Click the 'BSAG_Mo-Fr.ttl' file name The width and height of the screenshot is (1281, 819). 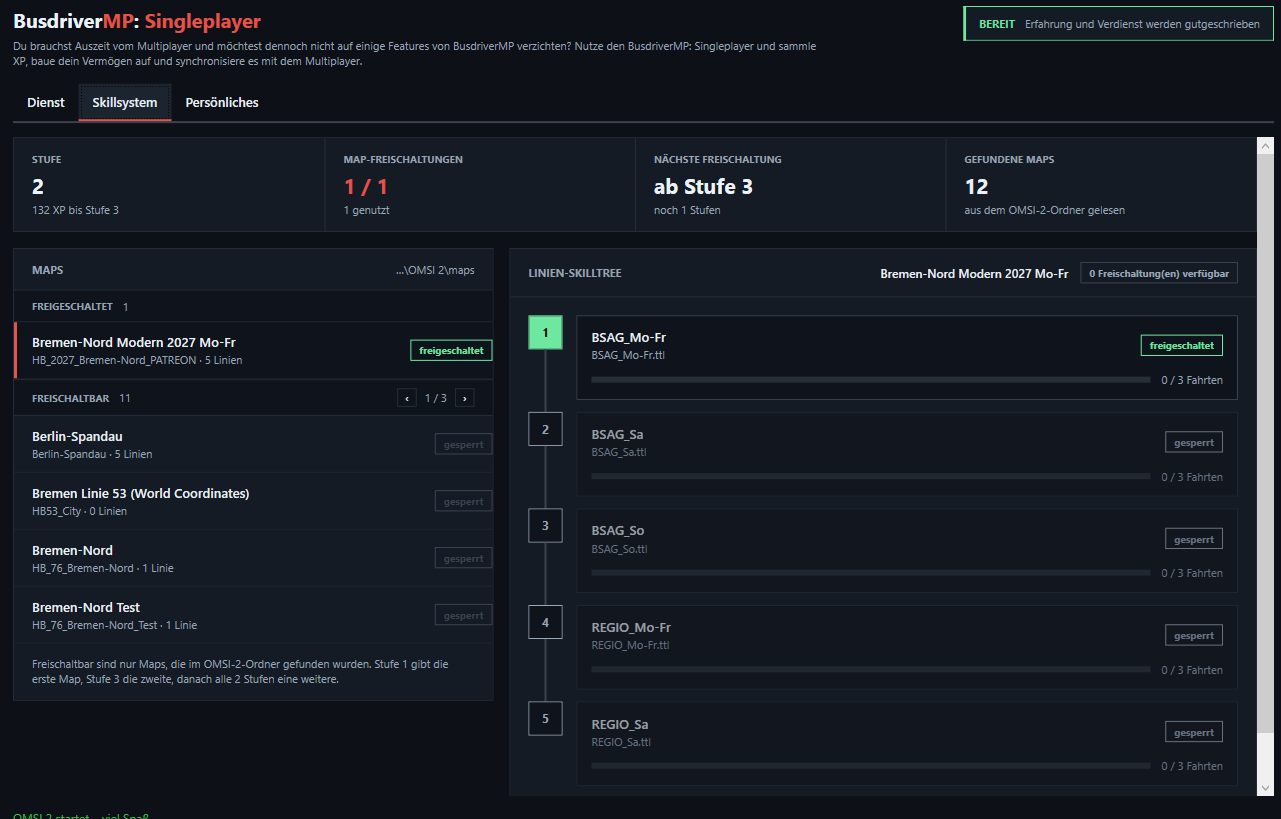[629, 355]
